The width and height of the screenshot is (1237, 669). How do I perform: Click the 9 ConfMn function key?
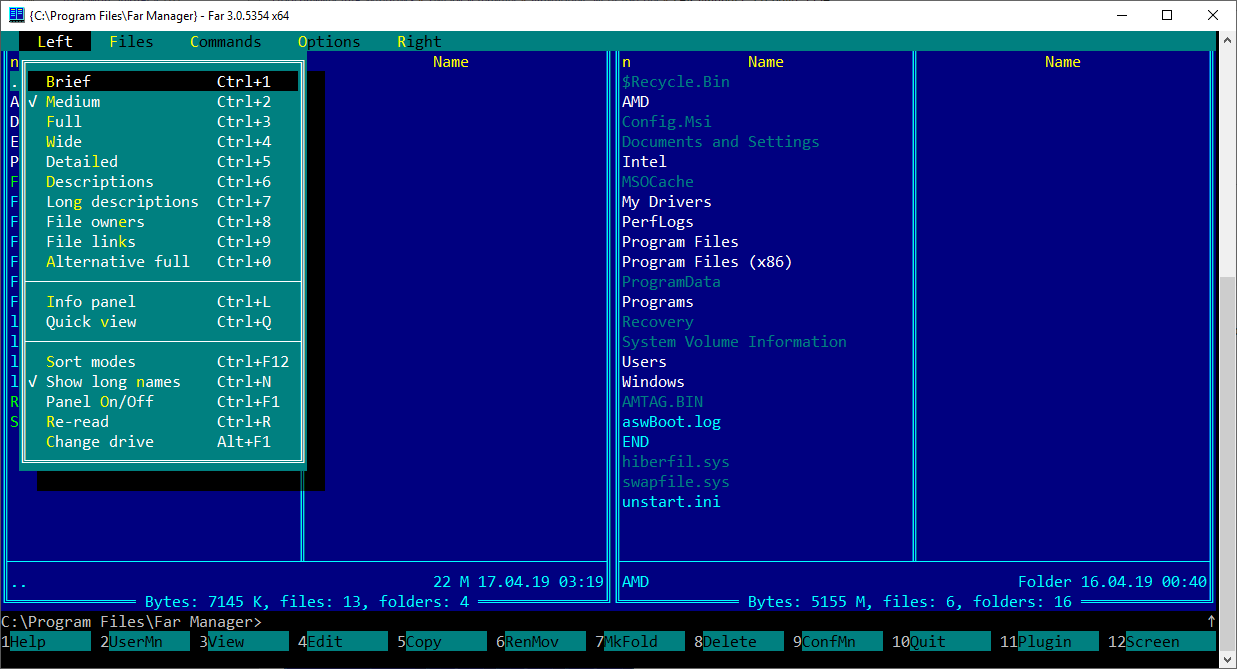837,642
